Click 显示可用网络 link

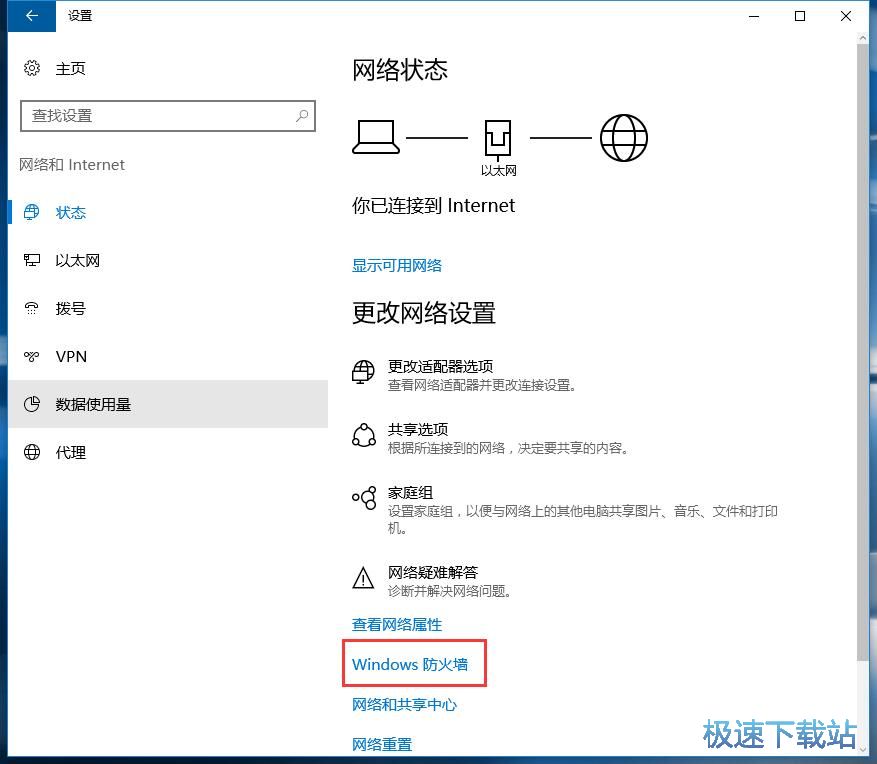397,265
